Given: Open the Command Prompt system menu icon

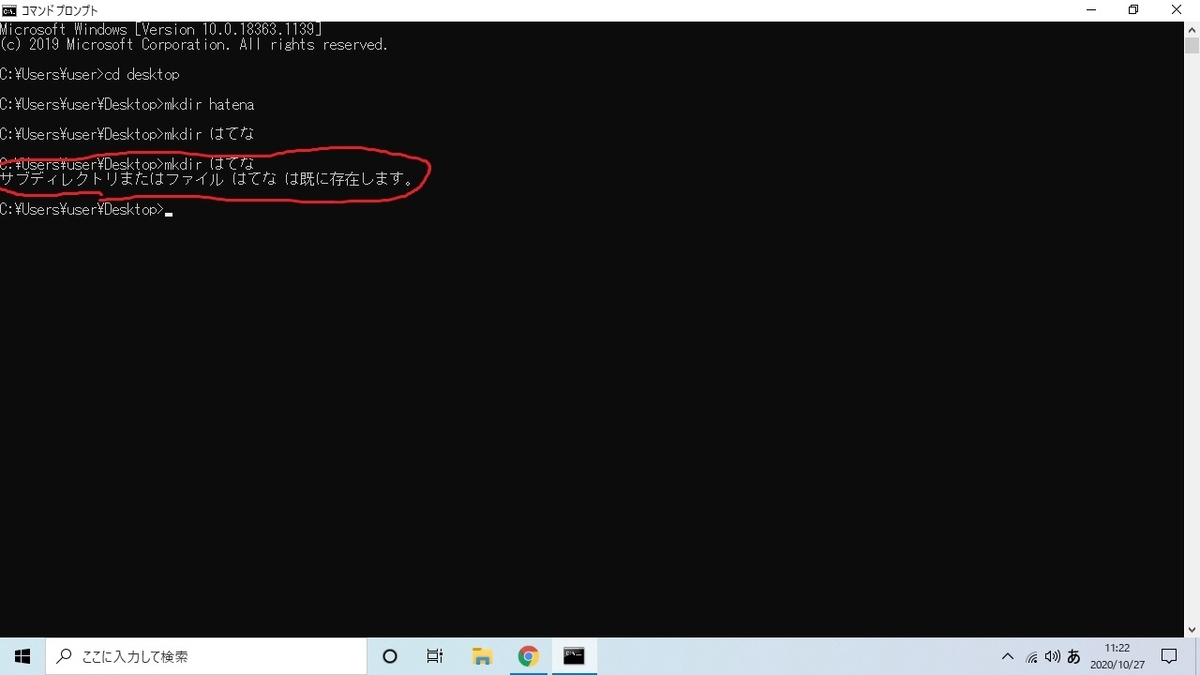Looking at the screenshot, I should pos(9,10).
